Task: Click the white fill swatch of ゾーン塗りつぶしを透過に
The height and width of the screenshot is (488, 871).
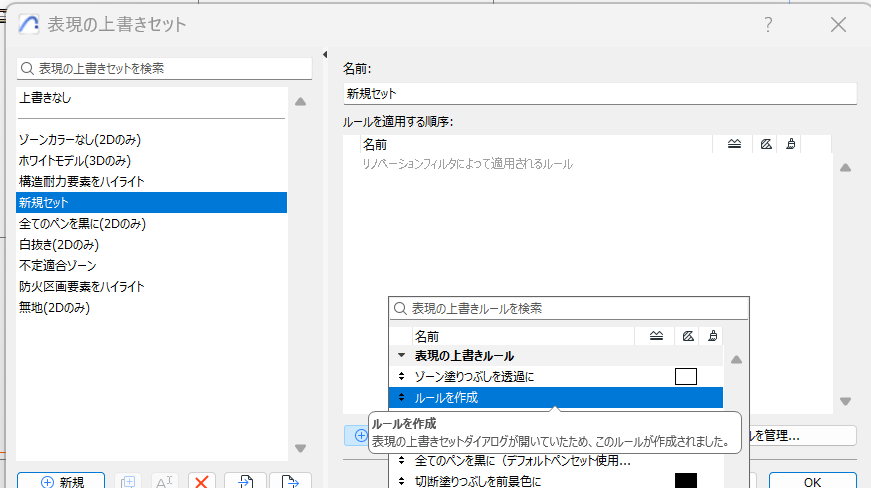Action: tap(685, 376)
